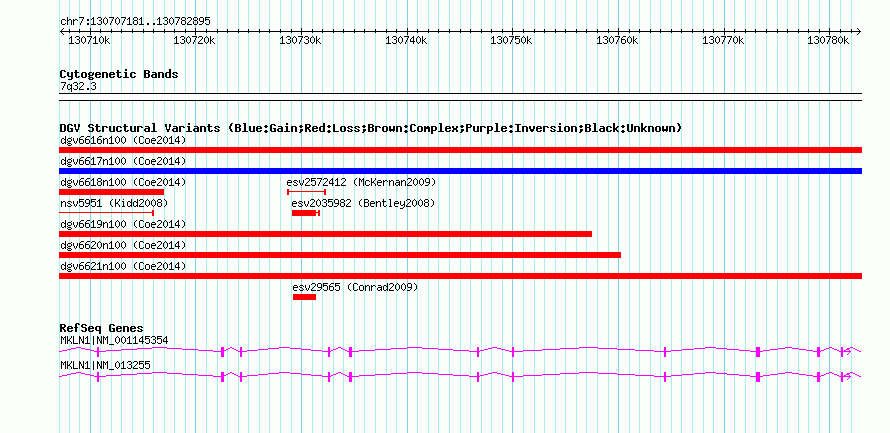Click the Cytogenetic Bands track title
The image size is (890, 433).
(x=119, y=74)
